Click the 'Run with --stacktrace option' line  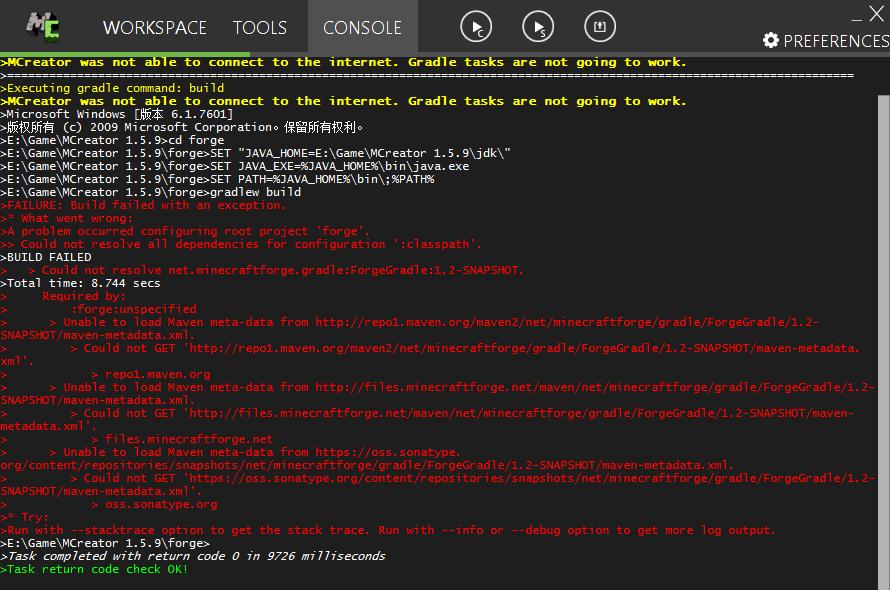(x=388, y=530)
